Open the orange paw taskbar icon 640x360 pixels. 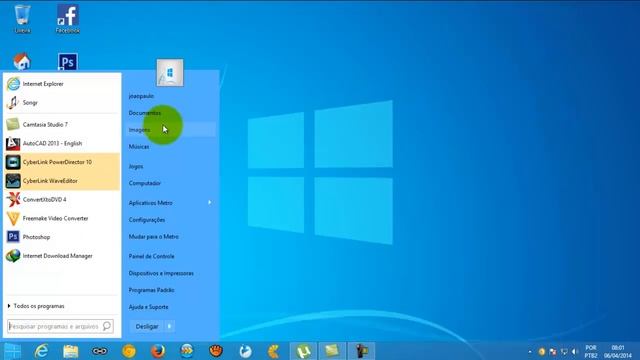coord(216,351)
